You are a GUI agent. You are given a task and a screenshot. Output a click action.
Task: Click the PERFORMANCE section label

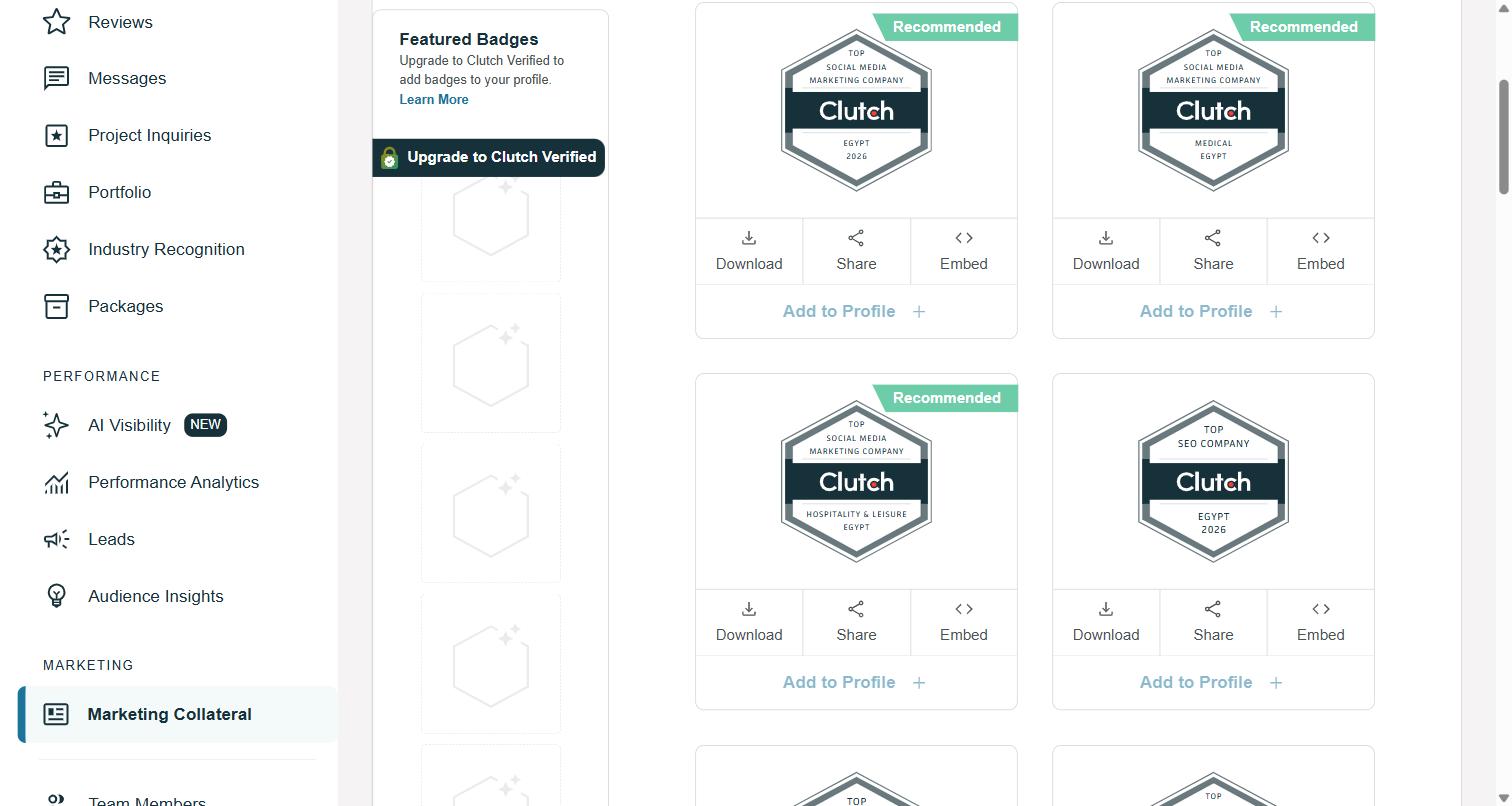pyautogui.click(x=102, y=376)
